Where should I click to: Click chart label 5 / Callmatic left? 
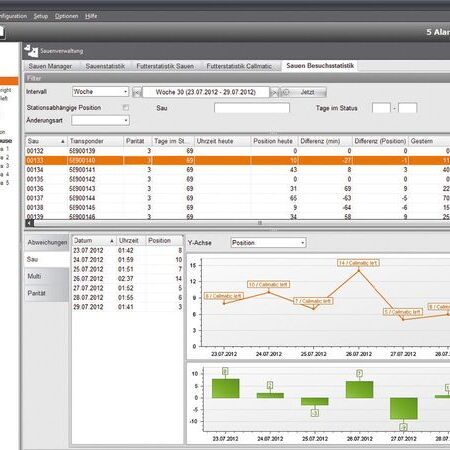403,312
